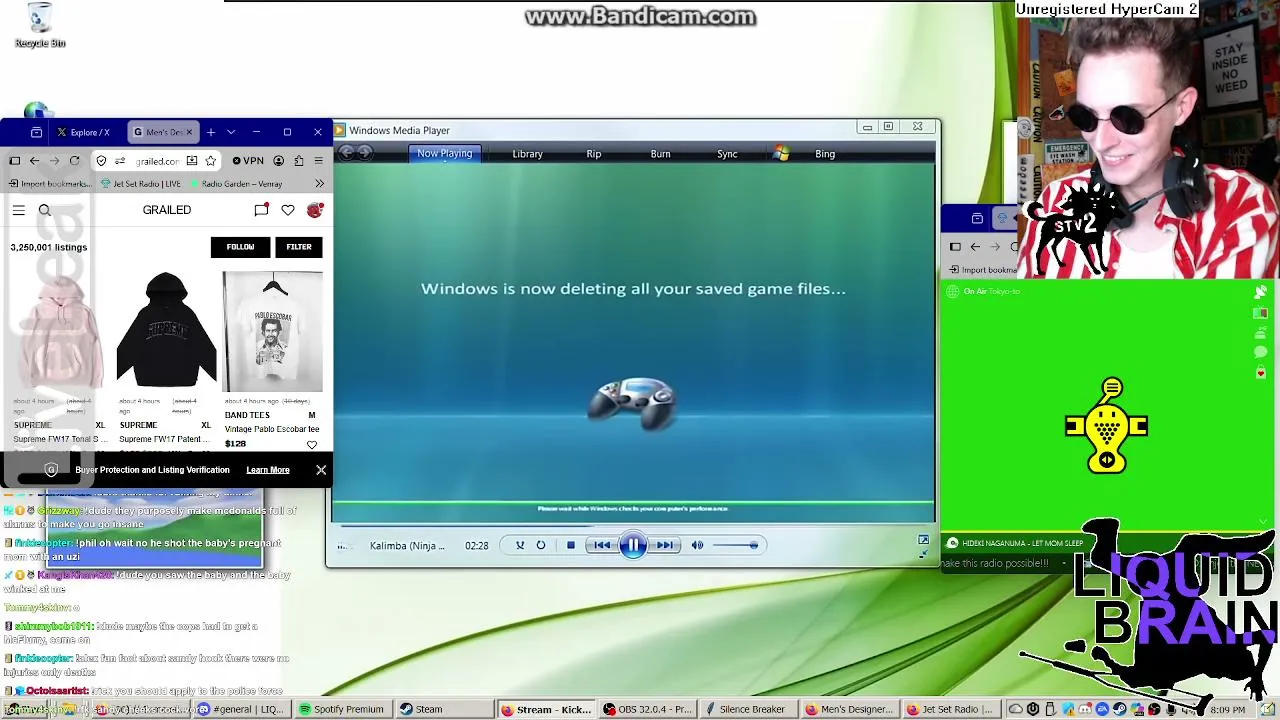
Task: Reload the Grailed page
Action: pos(74,161)
